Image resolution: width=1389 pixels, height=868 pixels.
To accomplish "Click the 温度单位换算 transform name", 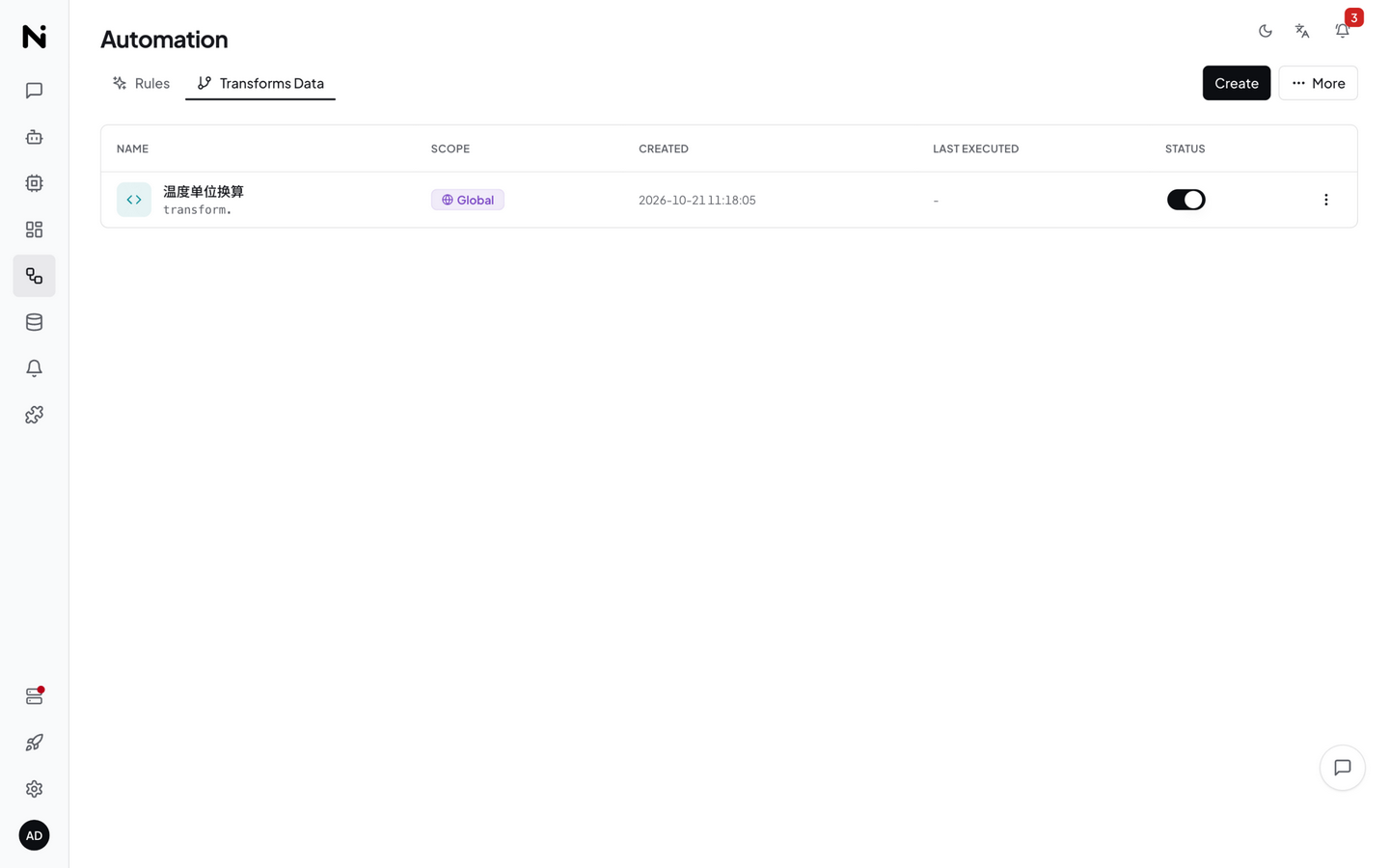I will 204,191.
